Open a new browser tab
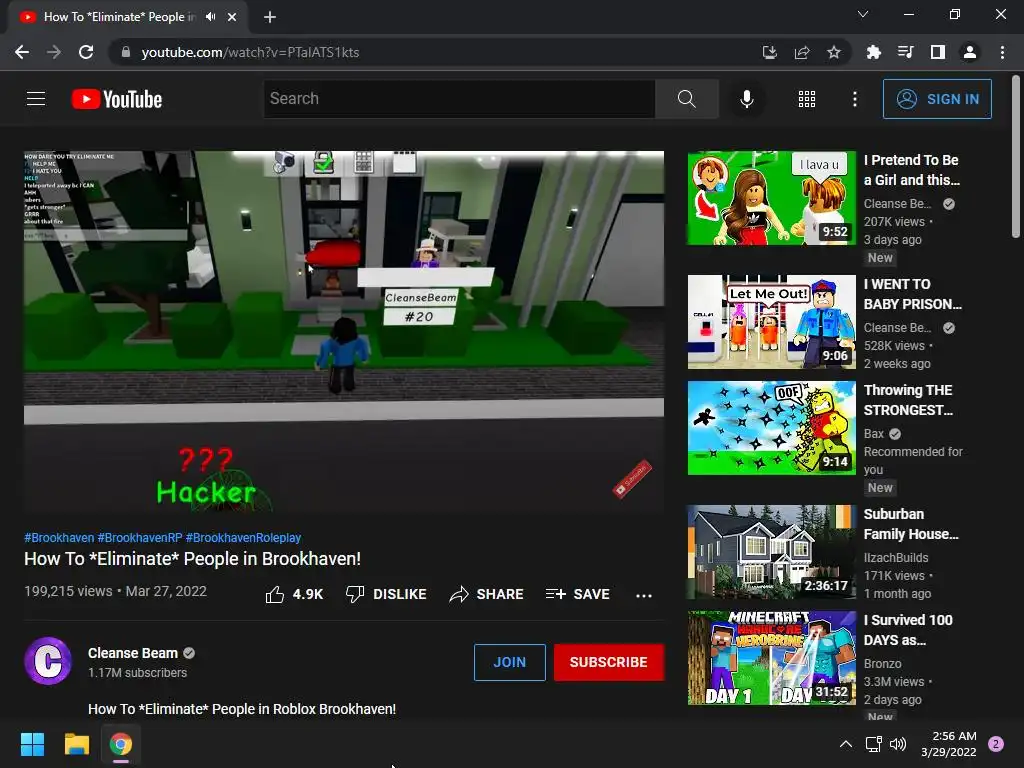 pyautogui.click(x=270, y=17)
